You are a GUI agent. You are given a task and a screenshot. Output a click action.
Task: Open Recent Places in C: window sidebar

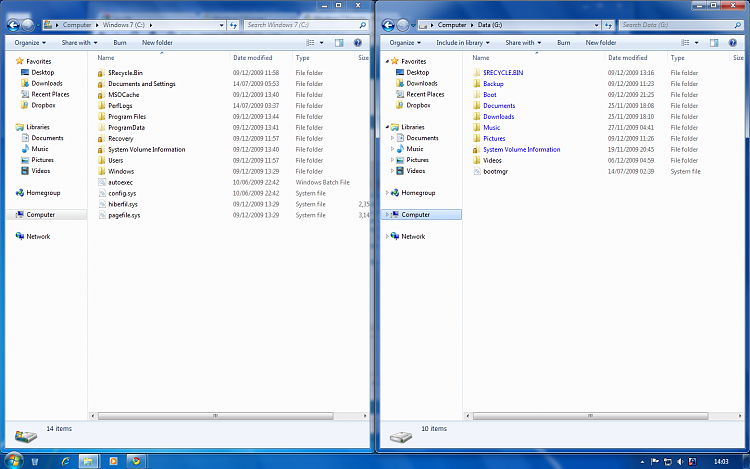50,94
